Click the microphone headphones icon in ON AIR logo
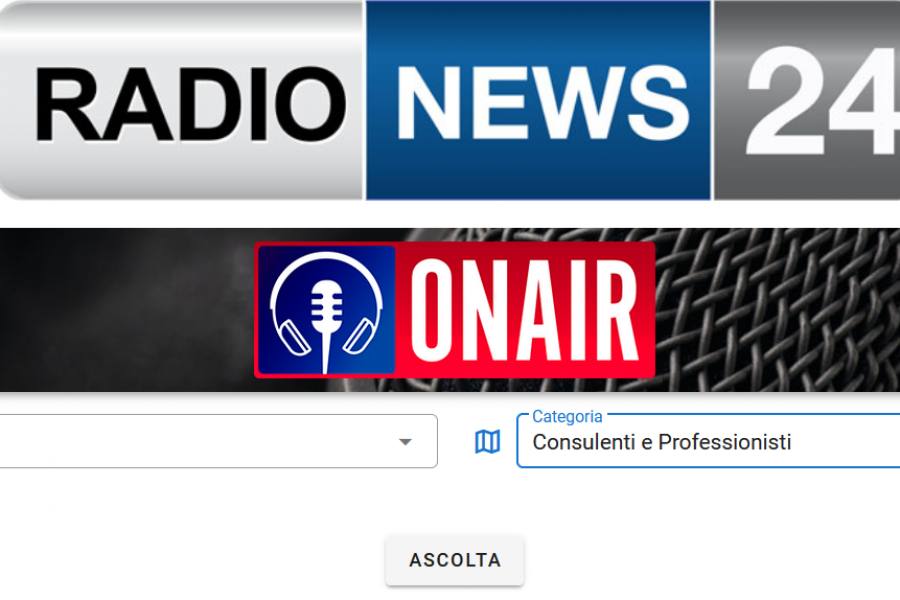 [x=326, y=311]
